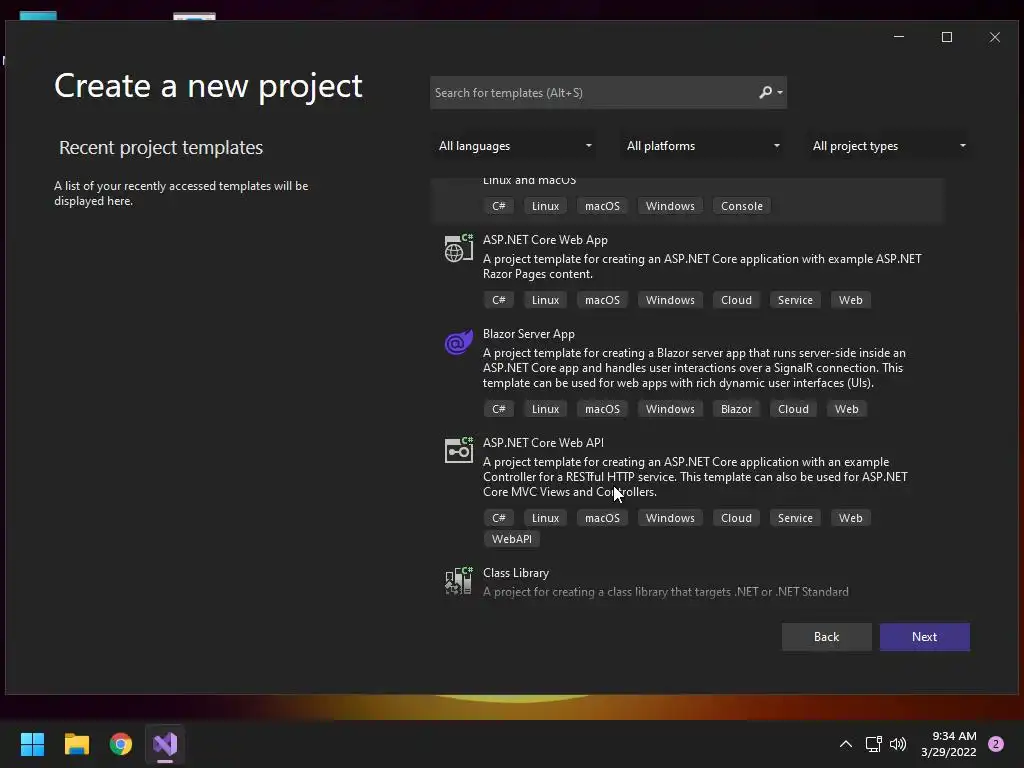Open the All platforms dropdown

(x=703, y=146)
